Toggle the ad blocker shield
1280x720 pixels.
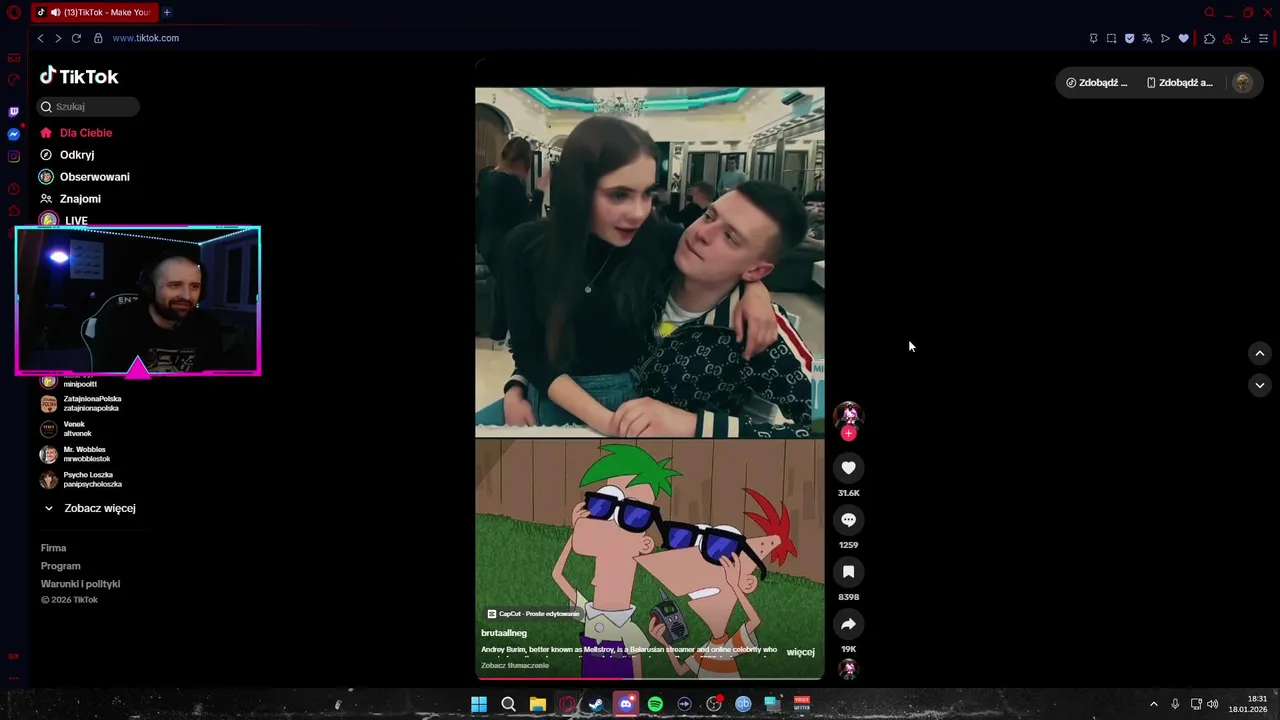[1129, 38]
